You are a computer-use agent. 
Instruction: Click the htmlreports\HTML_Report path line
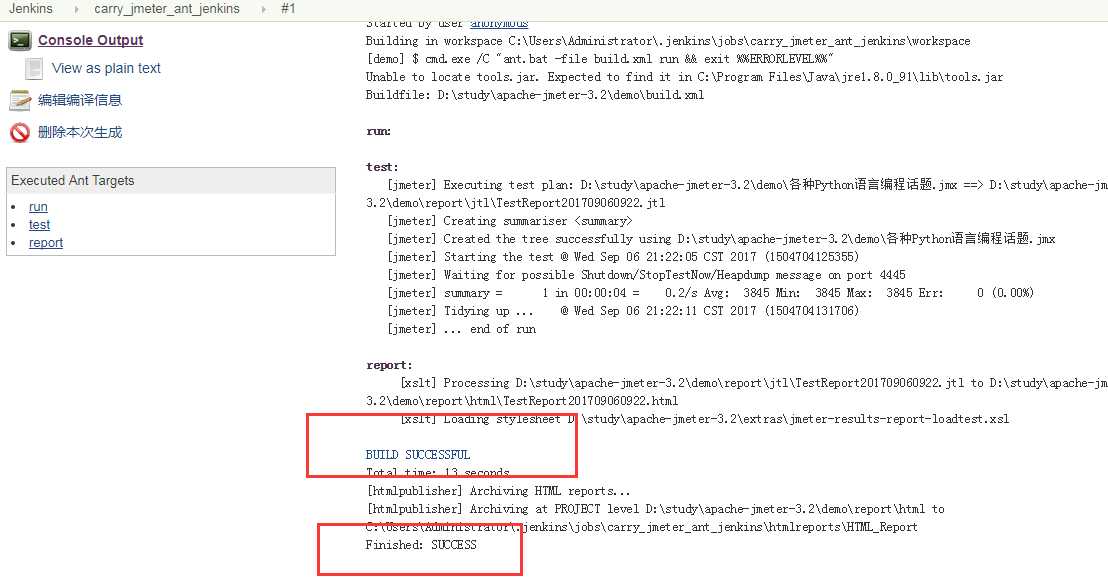[642, 527]
